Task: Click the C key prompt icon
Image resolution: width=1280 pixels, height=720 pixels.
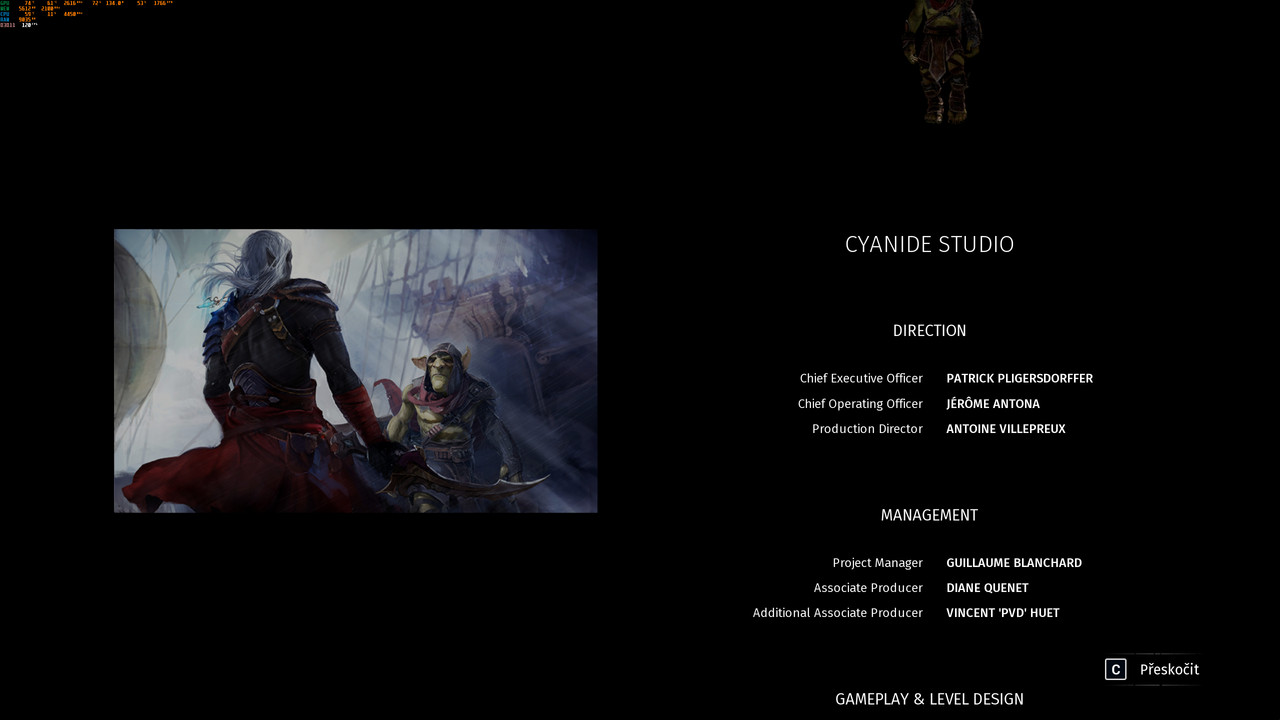Action: [x=1116, y=670]
